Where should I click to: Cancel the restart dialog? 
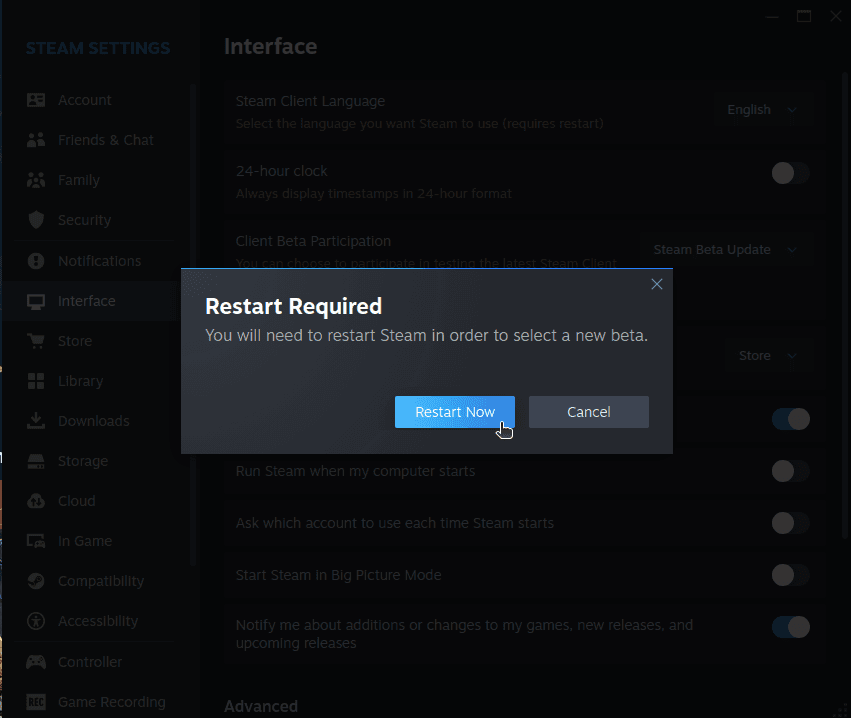point(589,412)
